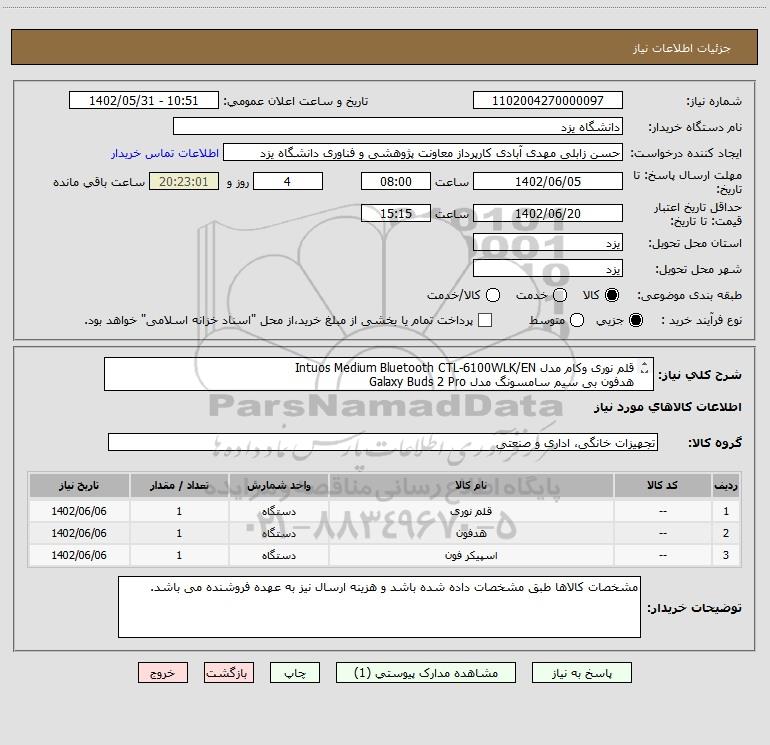Click ردیف column header
The image size is (770, 745).
(726, 486)
